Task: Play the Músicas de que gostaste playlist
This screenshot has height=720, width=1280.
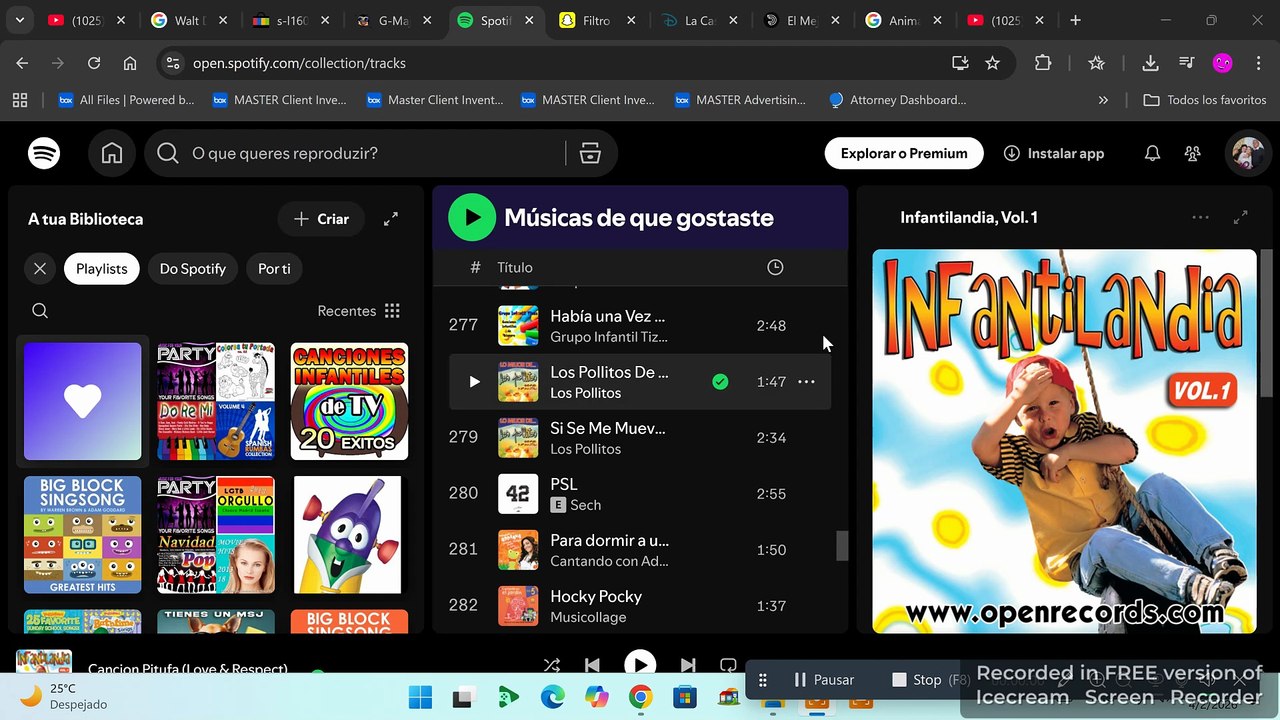Action: [x=472, y=217]
